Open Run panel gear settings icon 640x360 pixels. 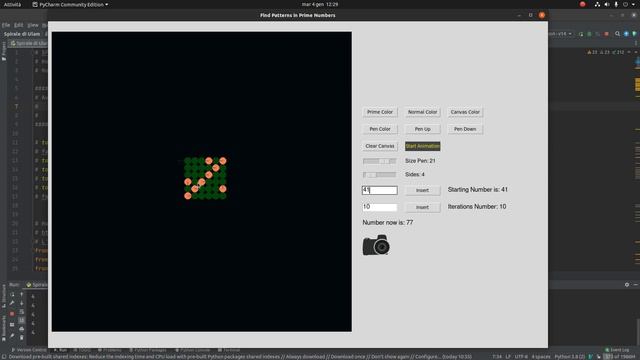[627, 285]
